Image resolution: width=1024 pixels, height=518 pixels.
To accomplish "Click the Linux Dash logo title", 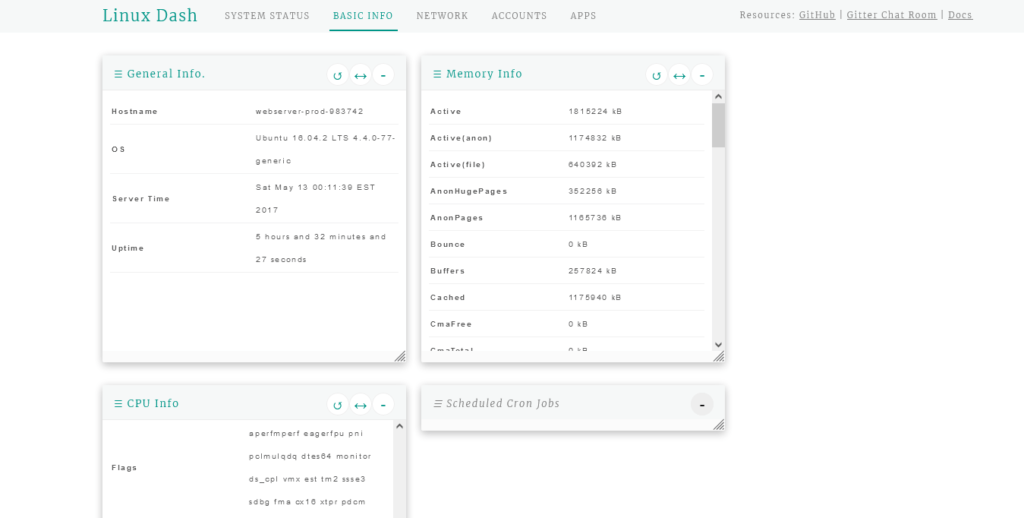I will 150,15.
